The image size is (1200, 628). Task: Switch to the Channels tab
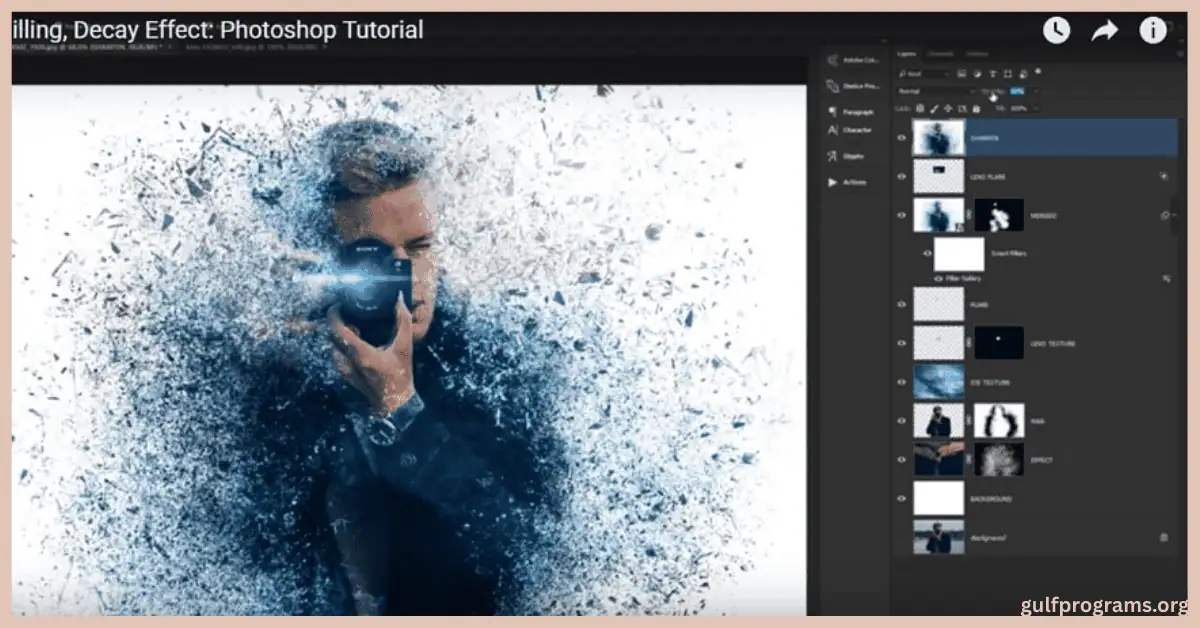[941, 54]
